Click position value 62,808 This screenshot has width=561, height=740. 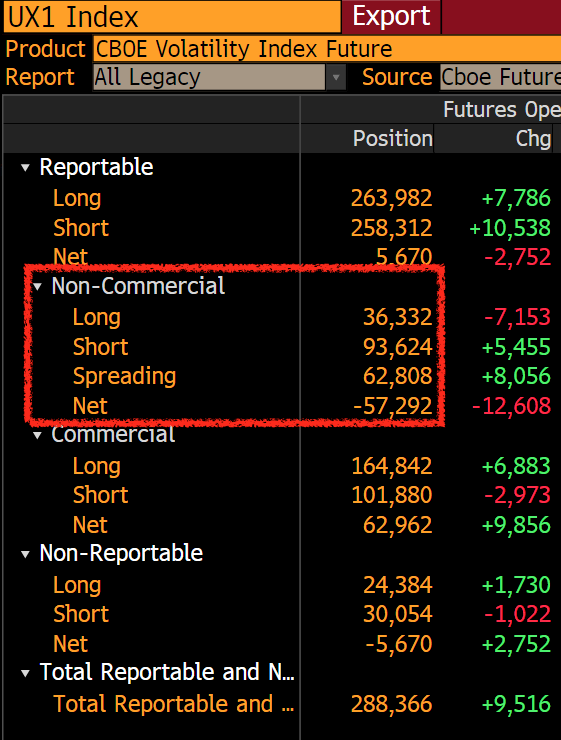click(398, 377)
